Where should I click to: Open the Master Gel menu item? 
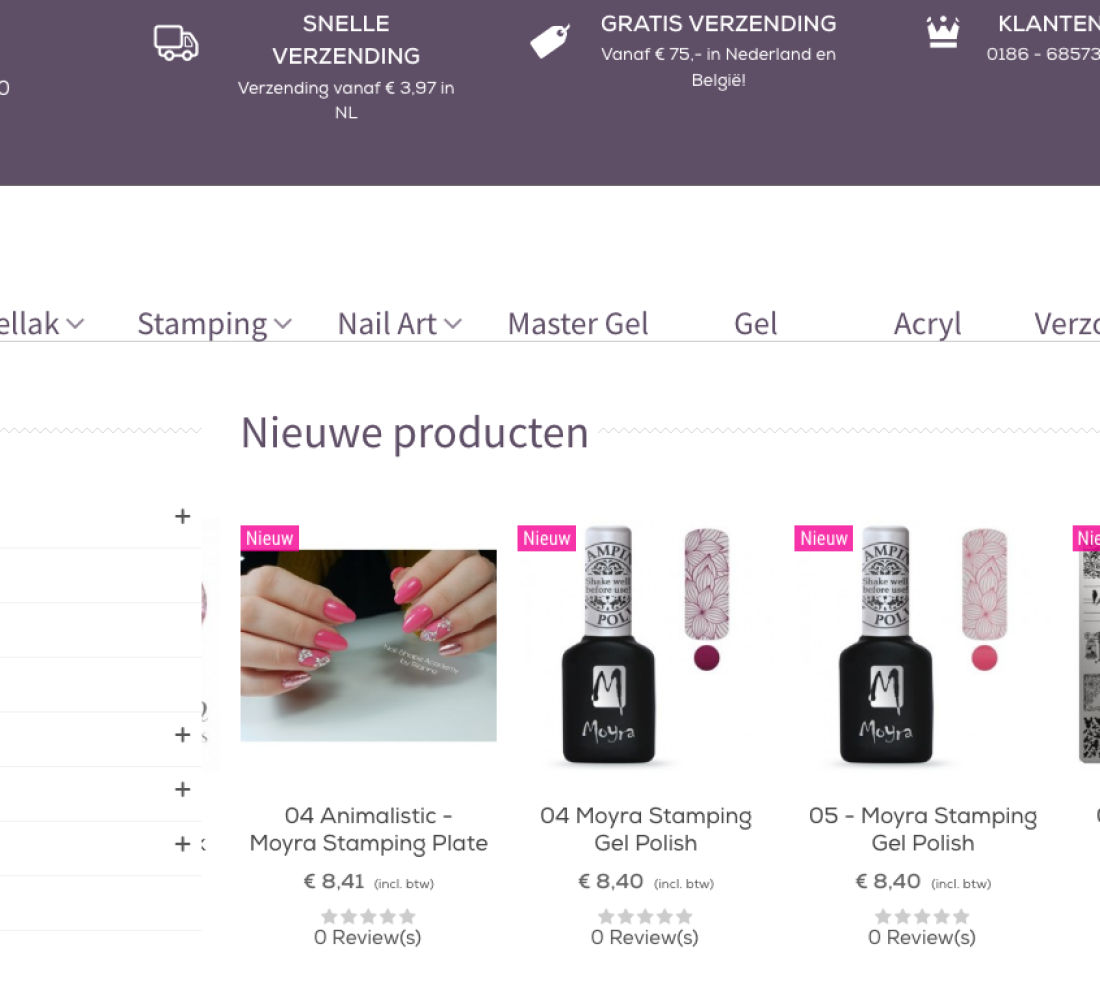tap(578, 324)
